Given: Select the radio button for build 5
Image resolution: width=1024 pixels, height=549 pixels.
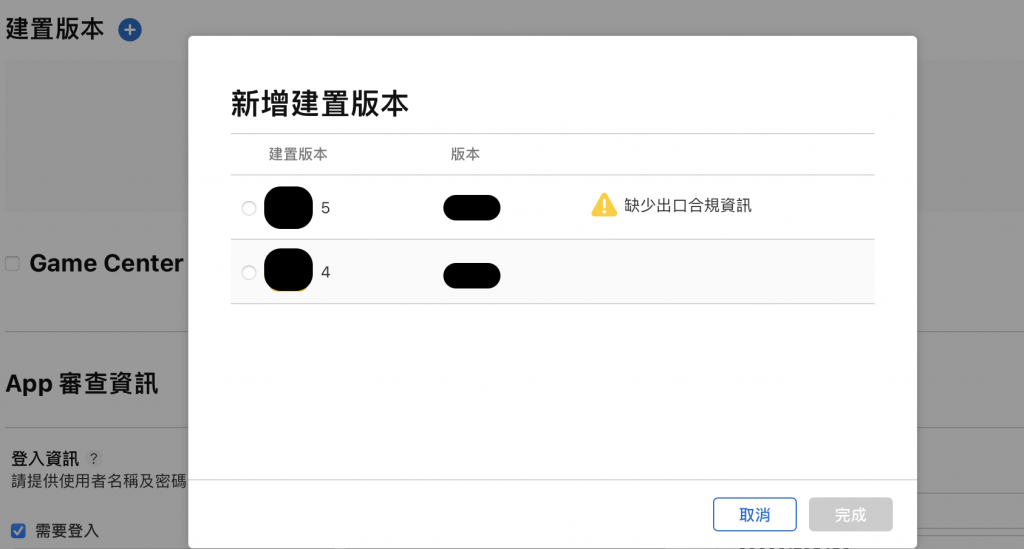Looking at the screenshot, I should (x=249, y=208).
